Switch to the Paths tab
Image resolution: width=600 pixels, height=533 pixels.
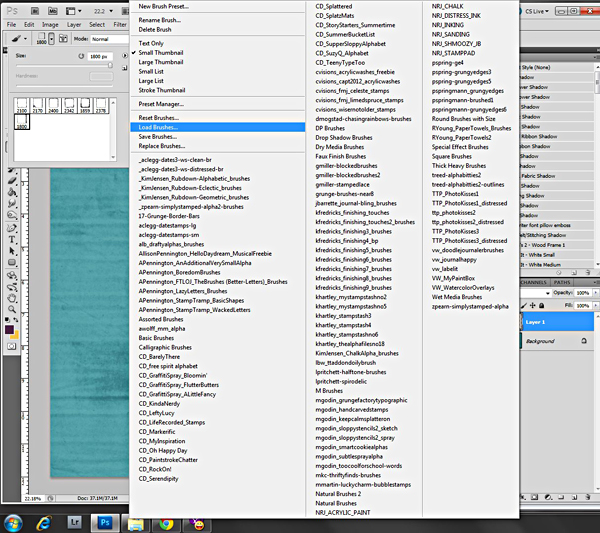[x=562, y=282]
